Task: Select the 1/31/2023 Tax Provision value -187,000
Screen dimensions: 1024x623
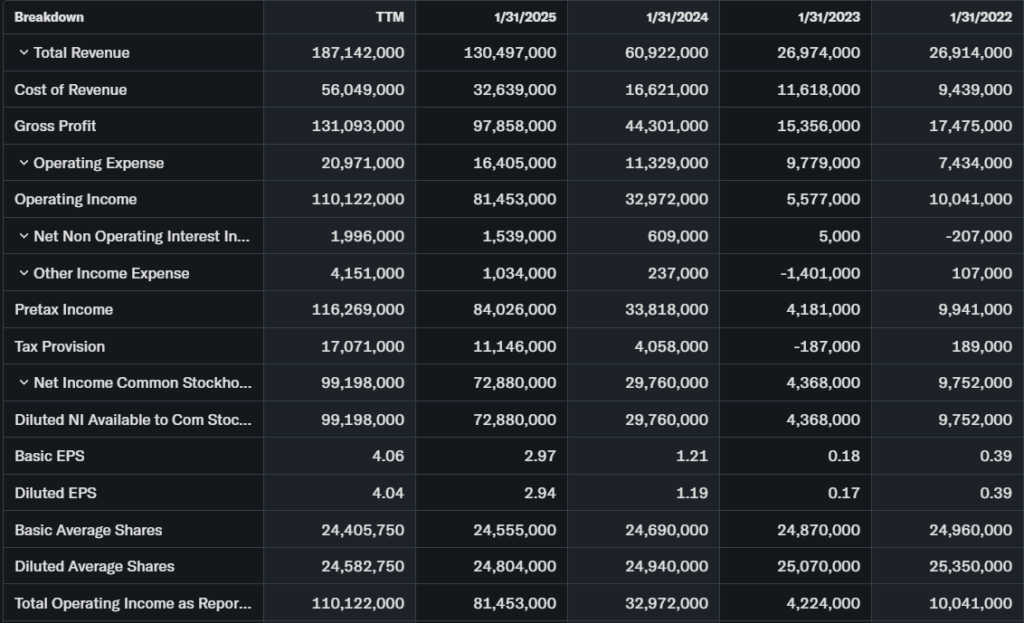Action: pos(826,346)
